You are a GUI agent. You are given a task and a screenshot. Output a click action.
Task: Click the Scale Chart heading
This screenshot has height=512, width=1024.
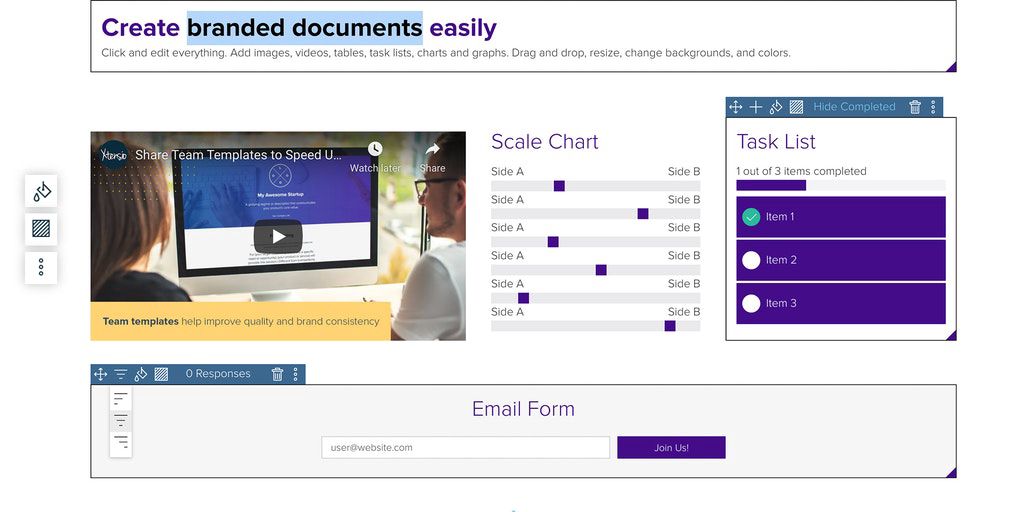click(545, 142)
